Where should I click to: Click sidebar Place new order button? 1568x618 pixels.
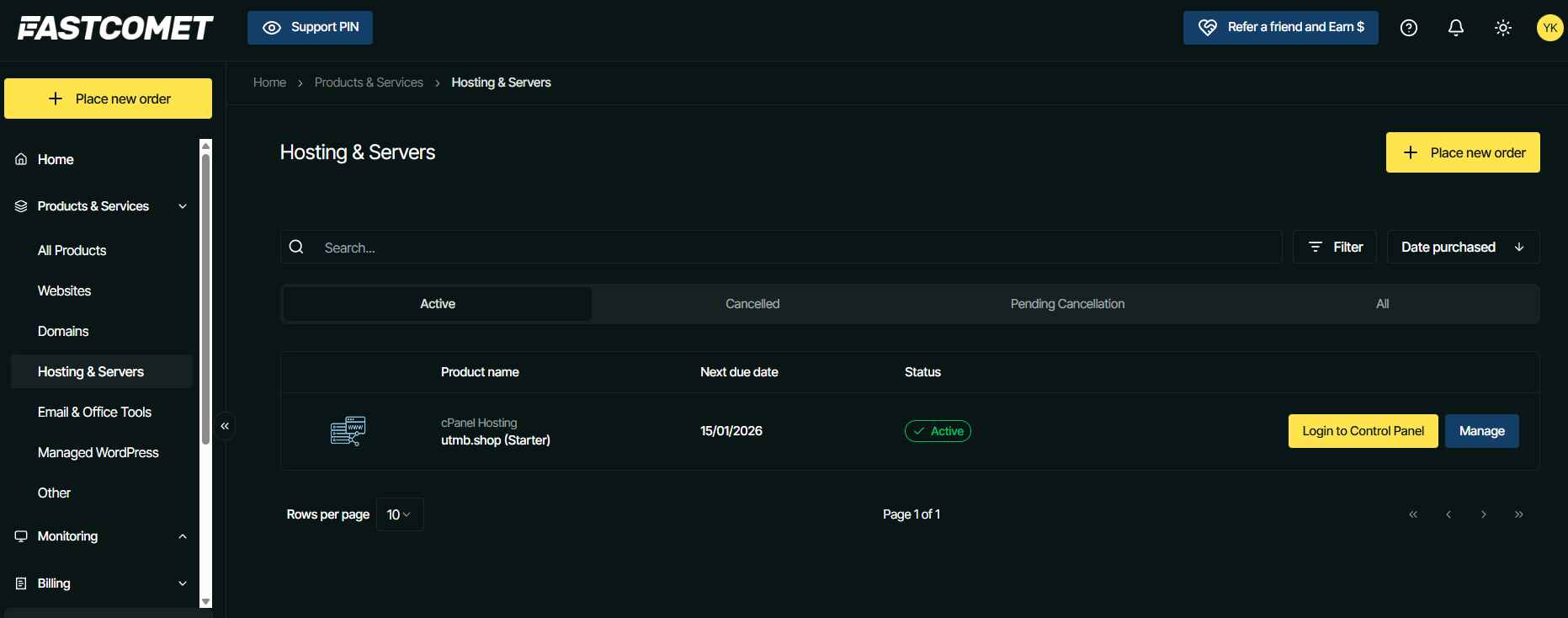pyautogui.click(x=108, y=99)
